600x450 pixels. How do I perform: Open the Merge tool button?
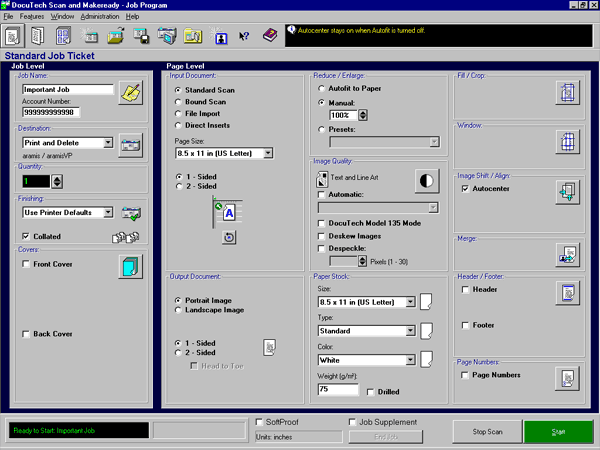567,255
